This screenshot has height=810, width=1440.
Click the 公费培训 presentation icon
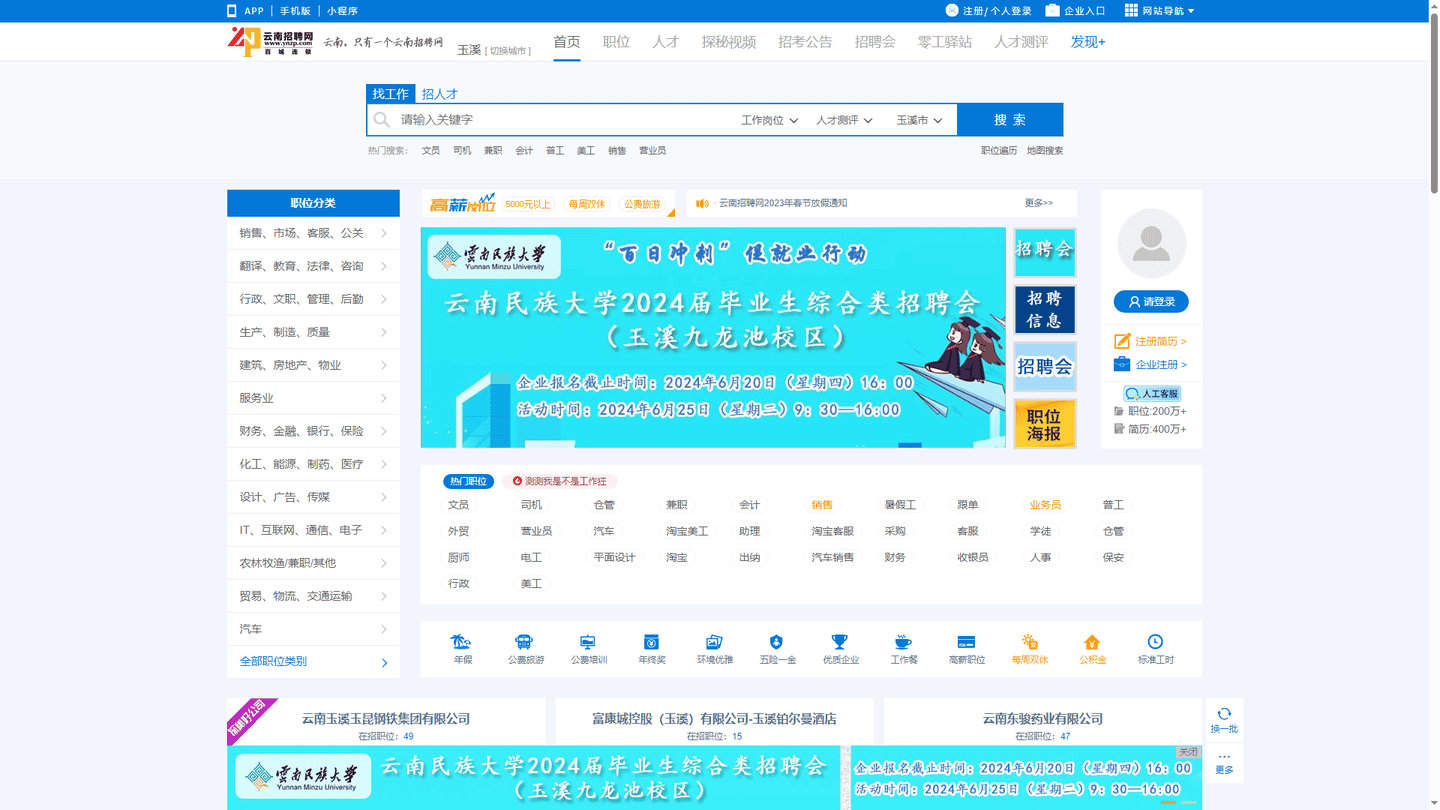point(588,642)
